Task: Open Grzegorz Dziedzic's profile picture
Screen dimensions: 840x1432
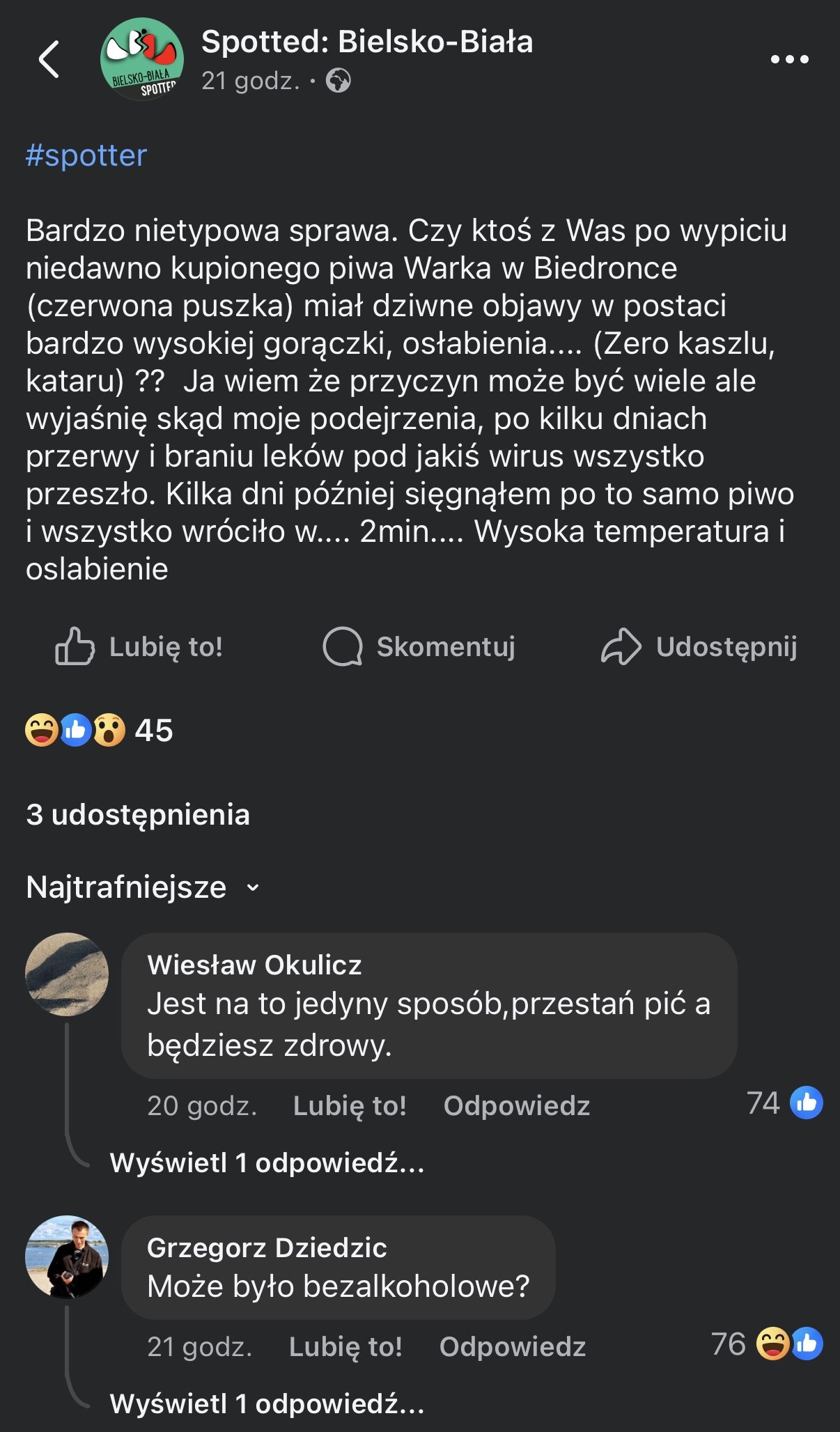Action: click(67, 1257)
